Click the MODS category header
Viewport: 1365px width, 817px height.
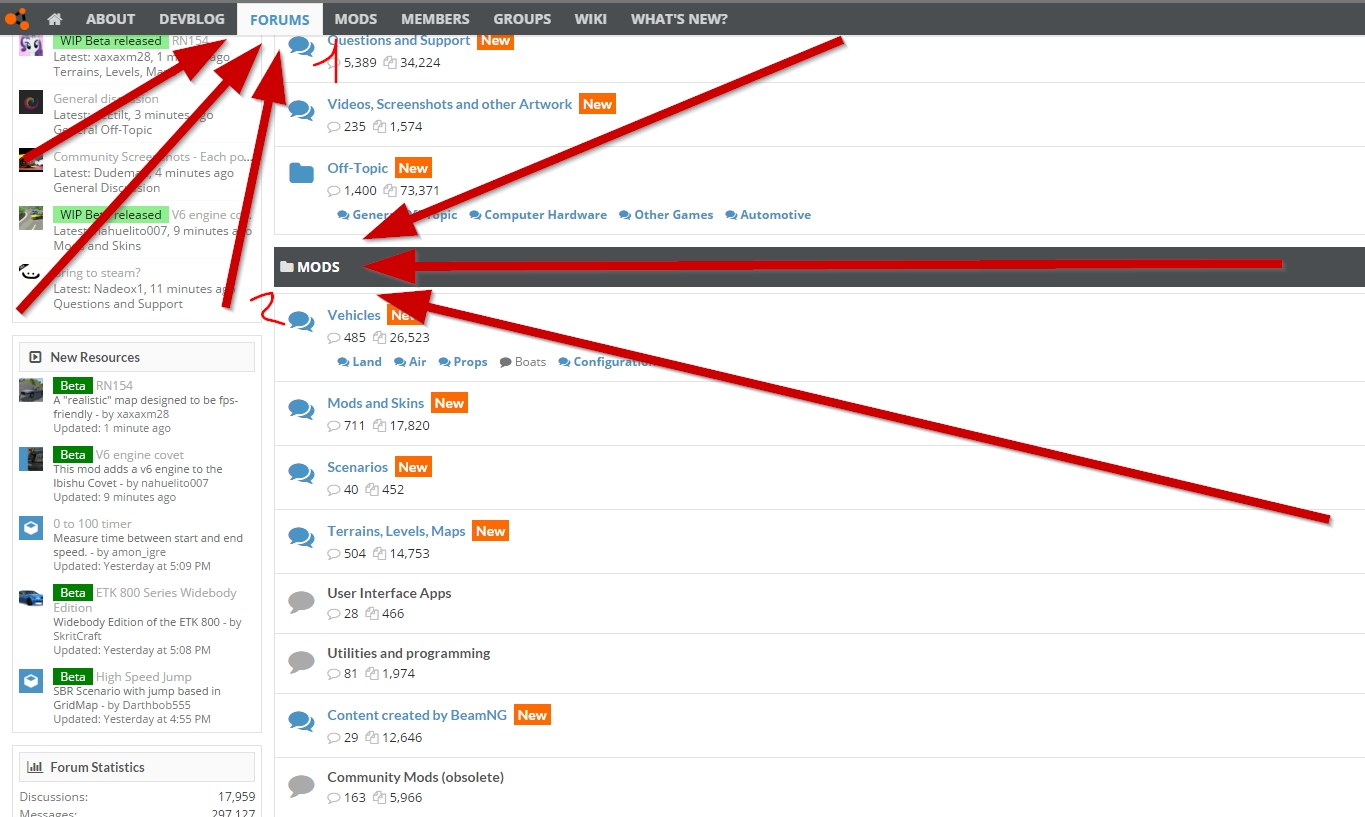(819, 267)
